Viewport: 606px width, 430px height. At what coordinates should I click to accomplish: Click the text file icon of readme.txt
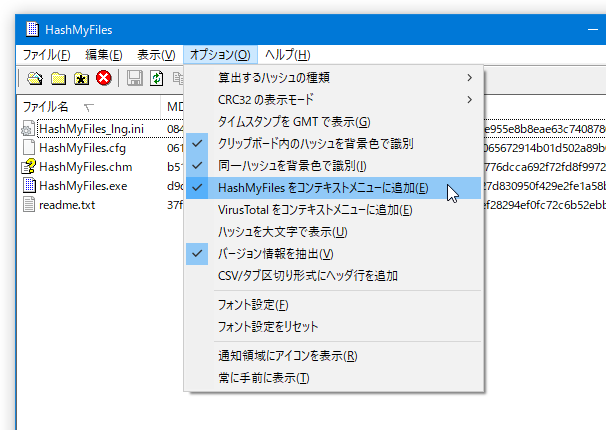29,205
